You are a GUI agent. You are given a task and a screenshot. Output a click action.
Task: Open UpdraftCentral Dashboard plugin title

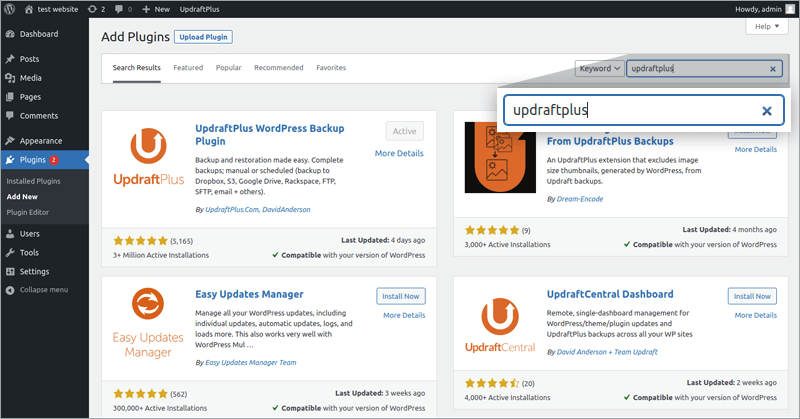[610, 294]
